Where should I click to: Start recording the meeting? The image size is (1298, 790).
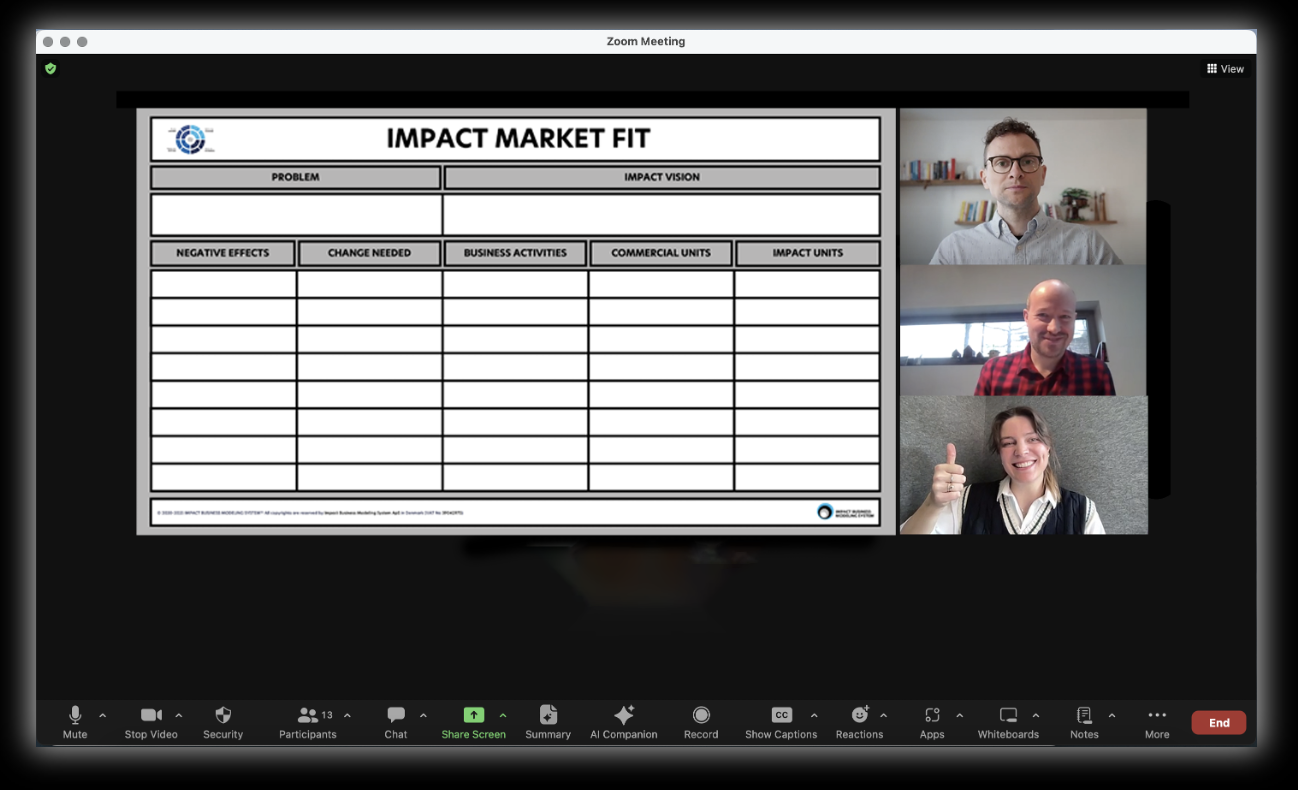tap(701, 722)
